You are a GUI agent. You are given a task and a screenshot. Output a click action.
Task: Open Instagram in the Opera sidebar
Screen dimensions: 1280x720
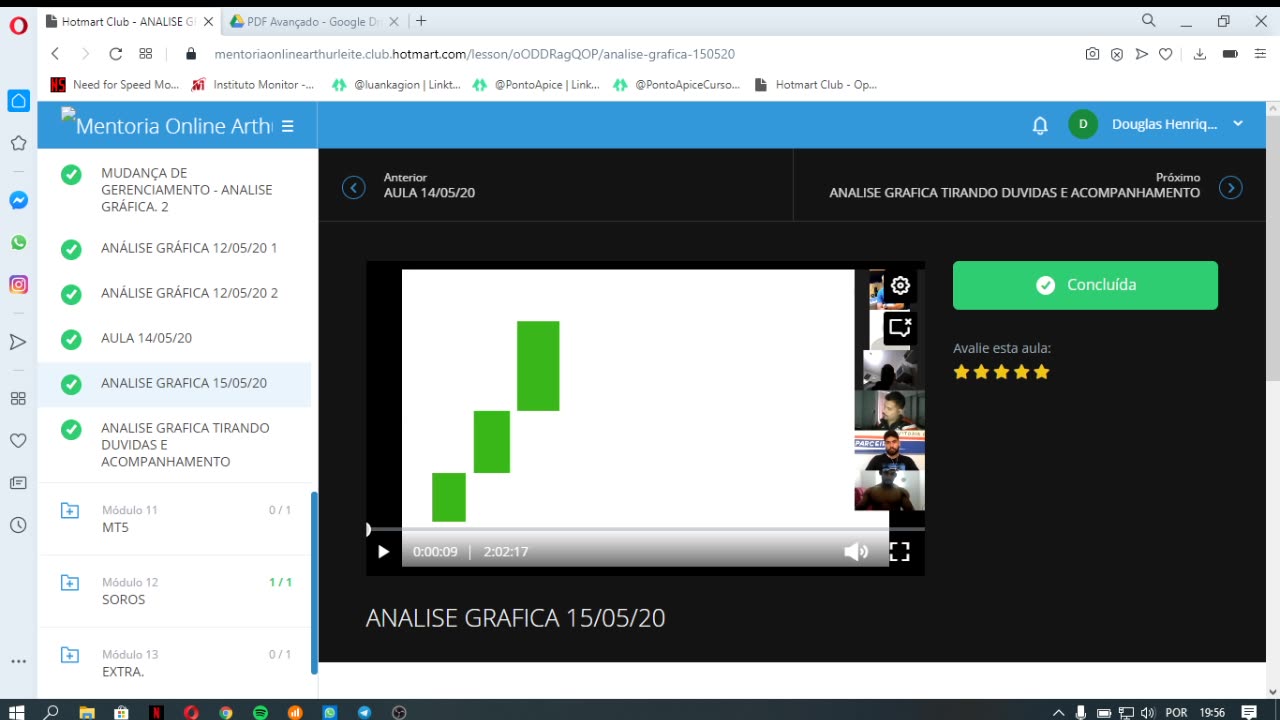[x=18, y=284]
